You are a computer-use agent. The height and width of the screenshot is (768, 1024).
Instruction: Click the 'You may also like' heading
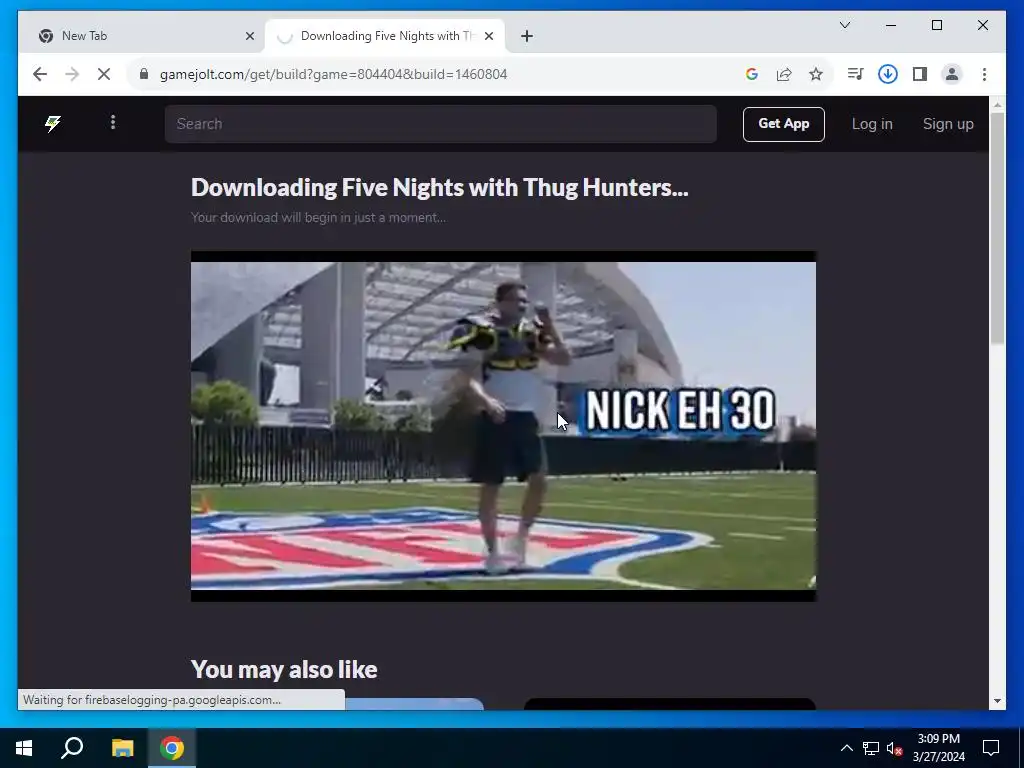click(x=284, y=669)
